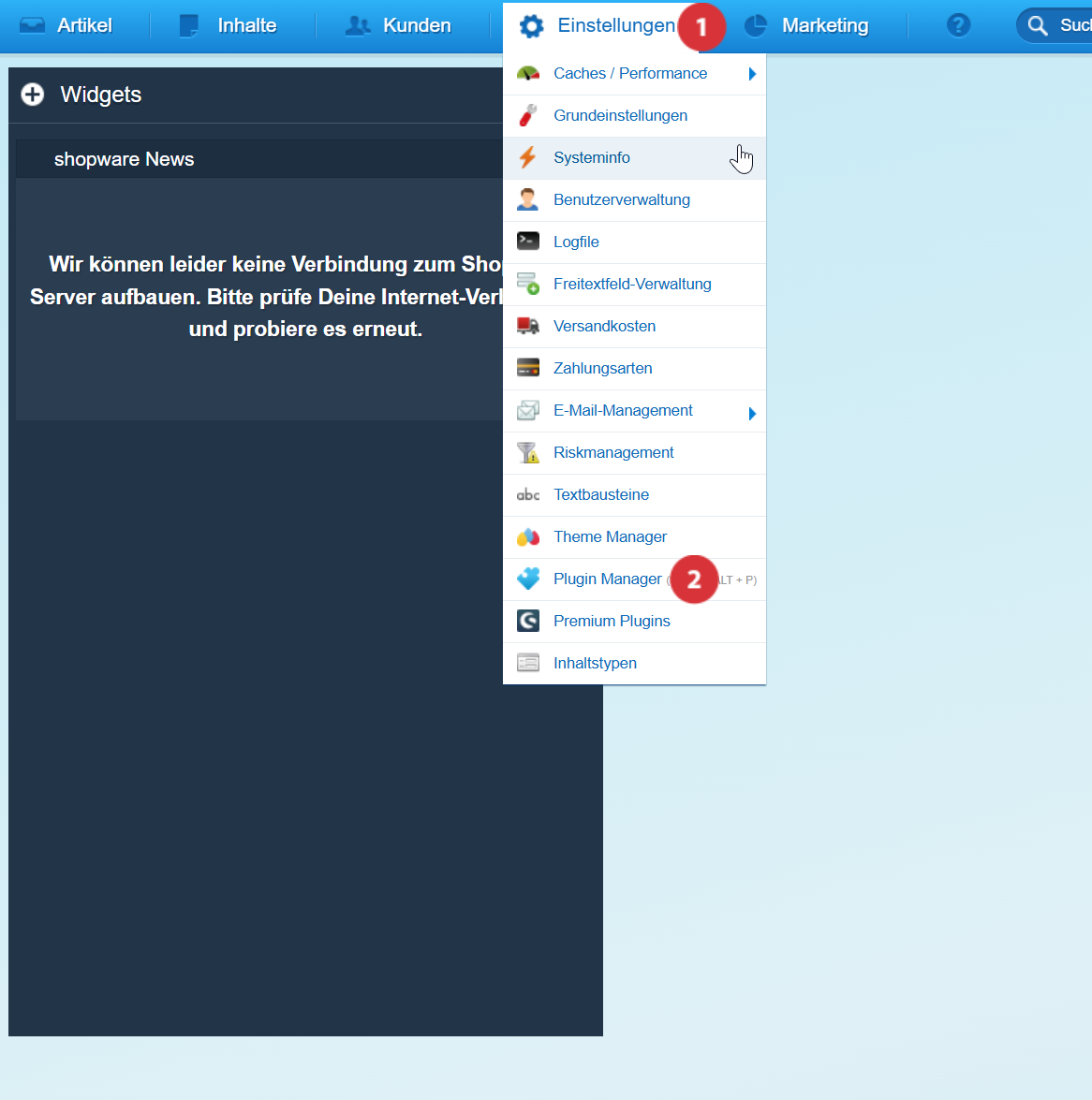The height and width of the screenshot is (1100, 1092).
Task: Select the Grundeinstellungen wrench icon
Action: (x=528, y=115)
